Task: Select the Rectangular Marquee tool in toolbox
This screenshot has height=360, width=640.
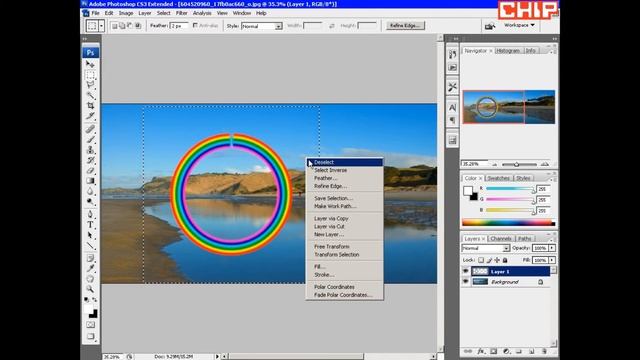Action: tap(90, 75)
